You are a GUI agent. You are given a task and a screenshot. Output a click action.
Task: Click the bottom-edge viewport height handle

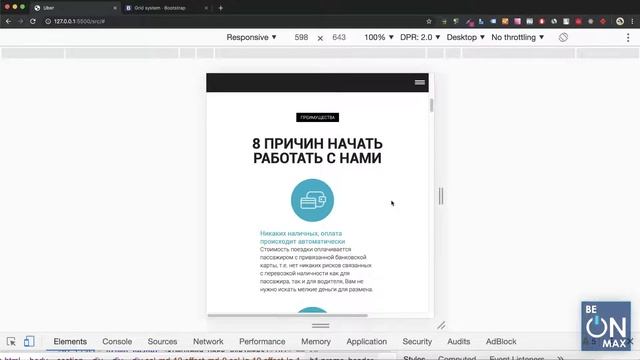coord(320,326)
